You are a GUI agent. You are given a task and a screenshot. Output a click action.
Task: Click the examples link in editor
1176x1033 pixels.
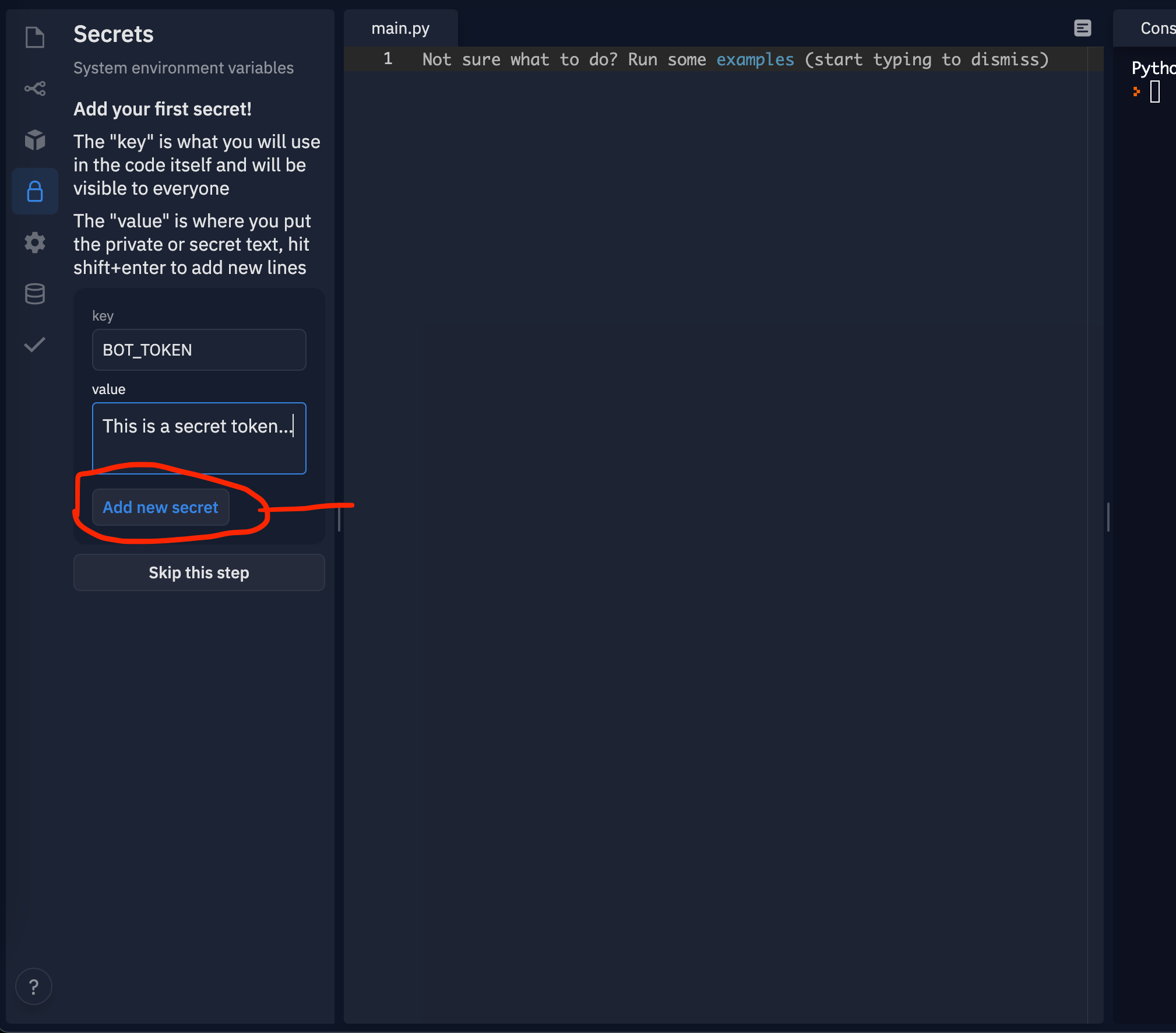755,58
